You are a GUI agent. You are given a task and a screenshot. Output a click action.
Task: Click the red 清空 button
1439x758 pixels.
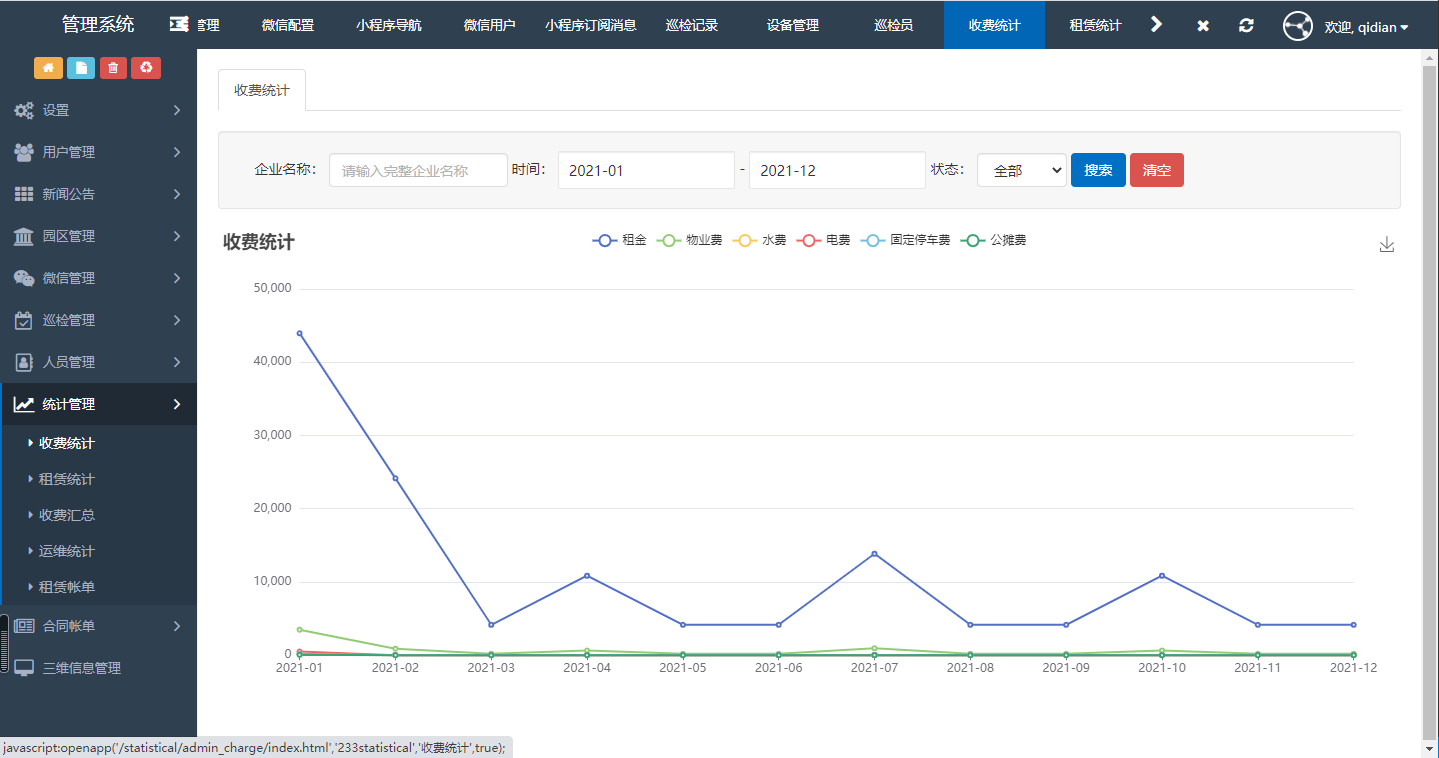point(1157,170)
